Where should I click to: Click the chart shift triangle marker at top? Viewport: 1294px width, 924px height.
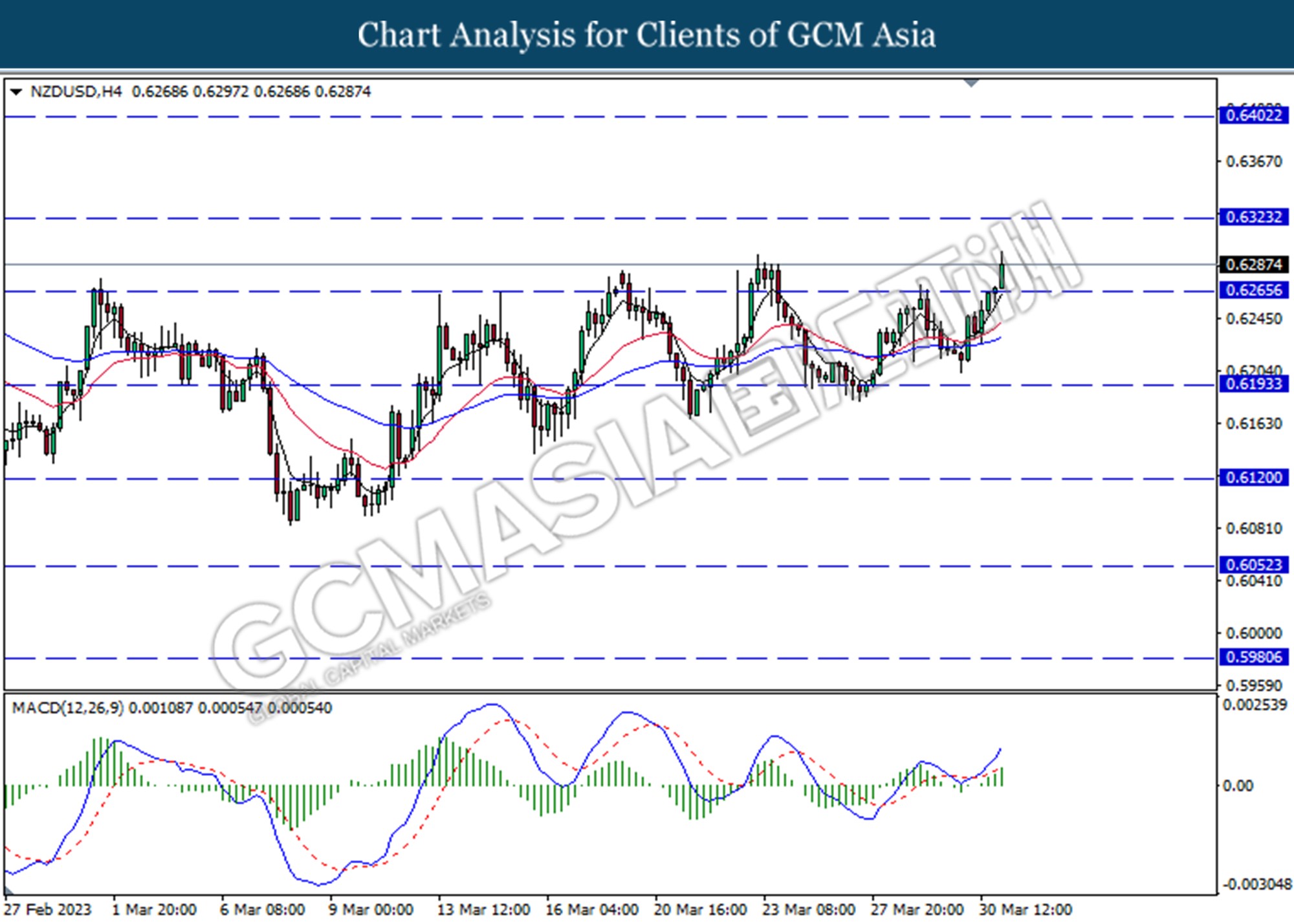click(971, 83)
